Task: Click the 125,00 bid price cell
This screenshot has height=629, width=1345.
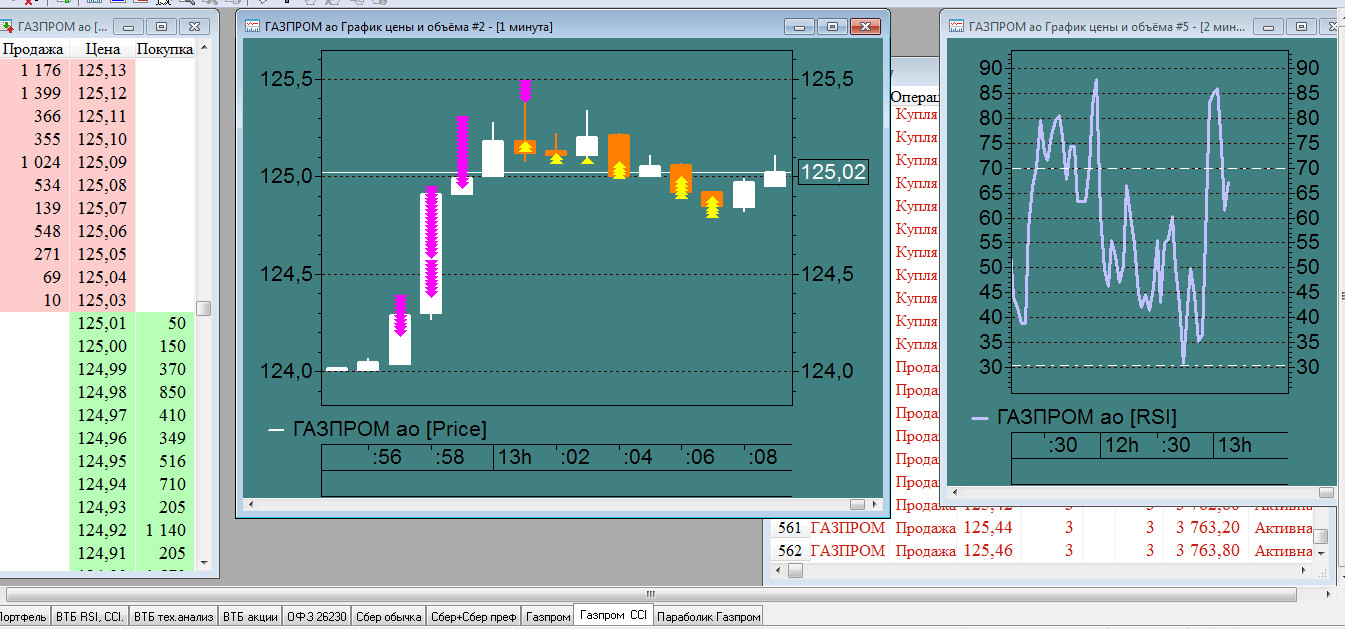Action: point(102,346)
